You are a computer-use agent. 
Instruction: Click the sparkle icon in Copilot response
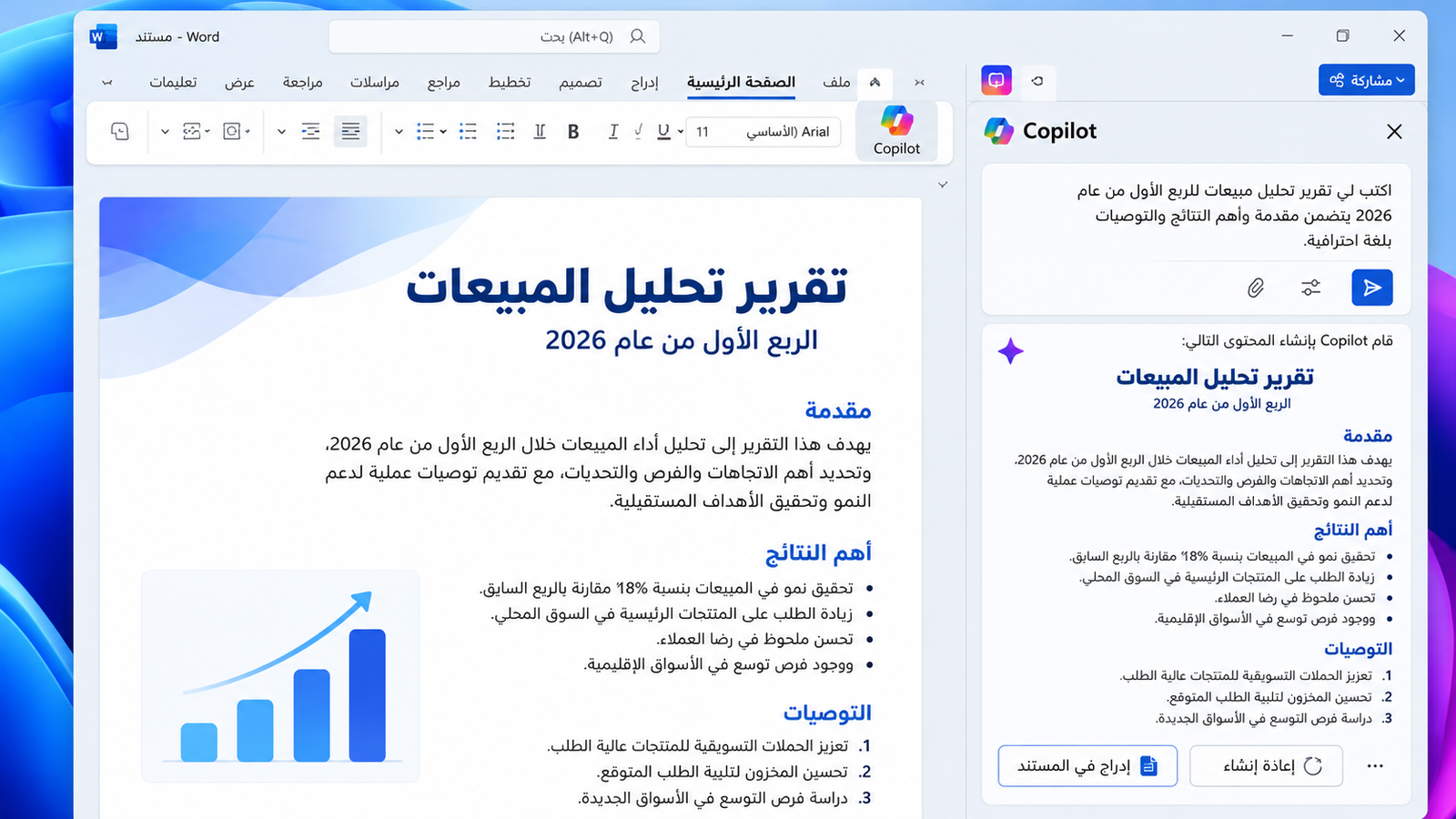[x=1011, y=351]
